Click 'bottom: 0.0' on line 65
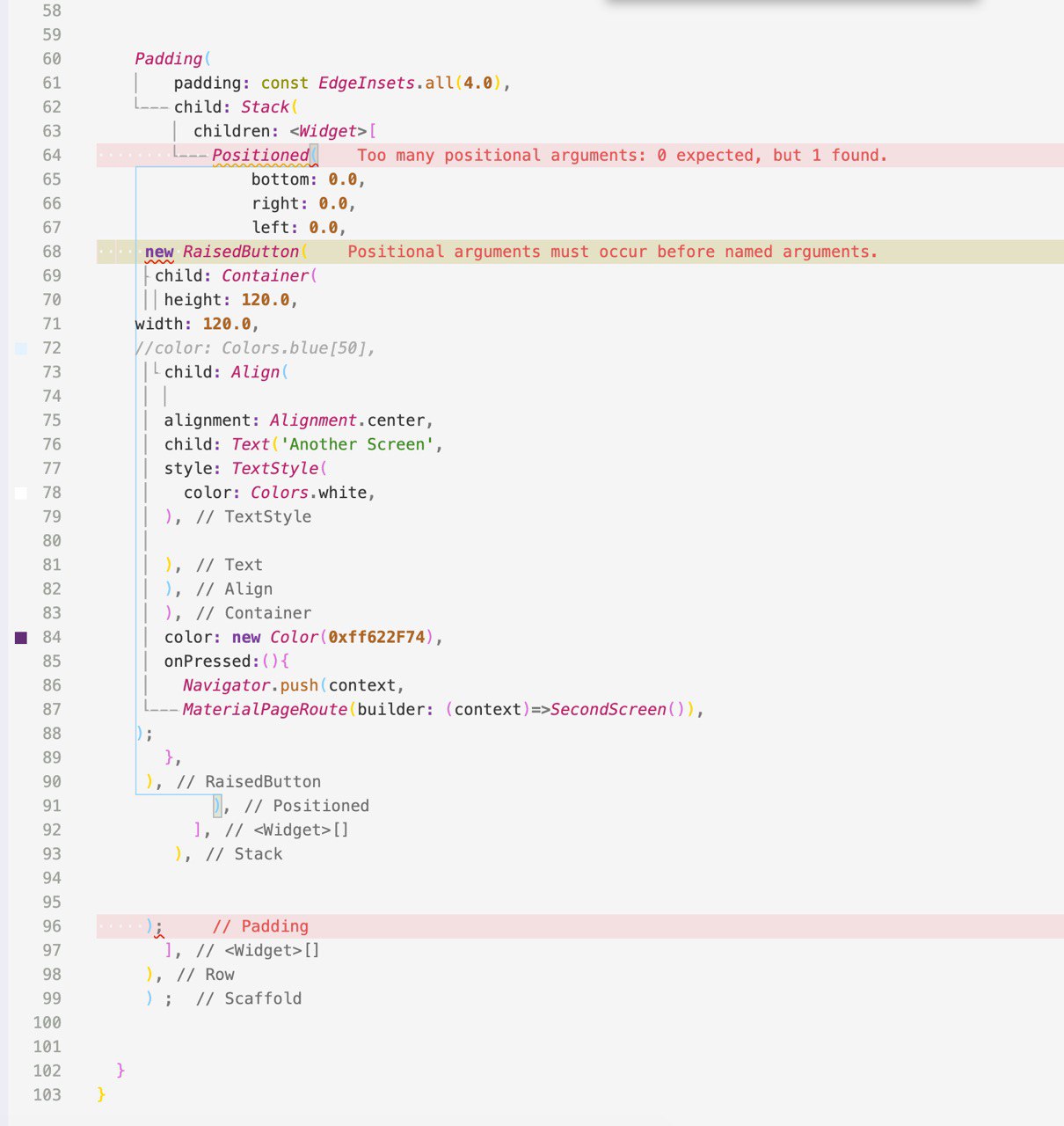Screen dimensions: 1064x1126 304,179
